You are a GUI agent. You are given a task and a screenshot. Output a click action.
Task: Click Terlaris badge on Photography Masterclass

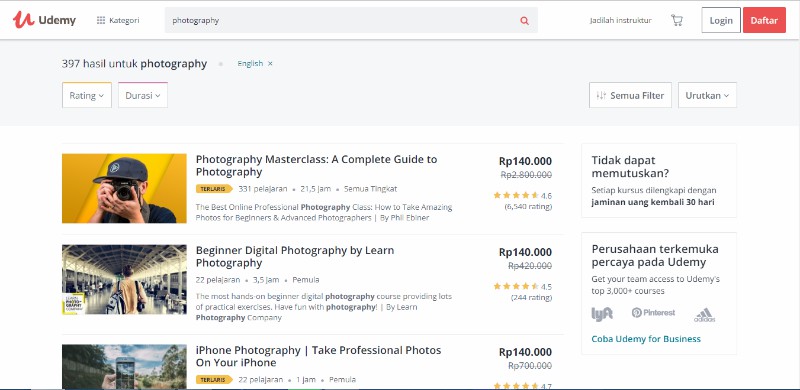(x=214, y=189)
